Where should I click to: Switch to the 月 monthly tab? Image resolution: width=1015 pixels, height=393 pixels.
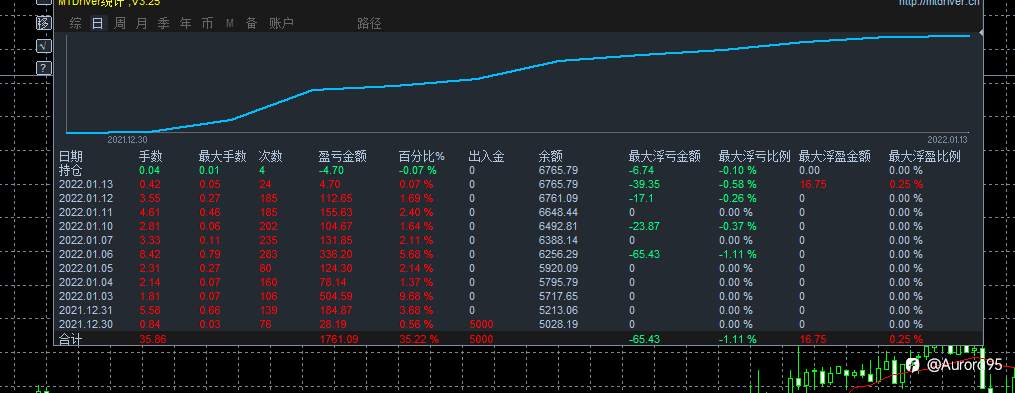[x=142, y=23]
